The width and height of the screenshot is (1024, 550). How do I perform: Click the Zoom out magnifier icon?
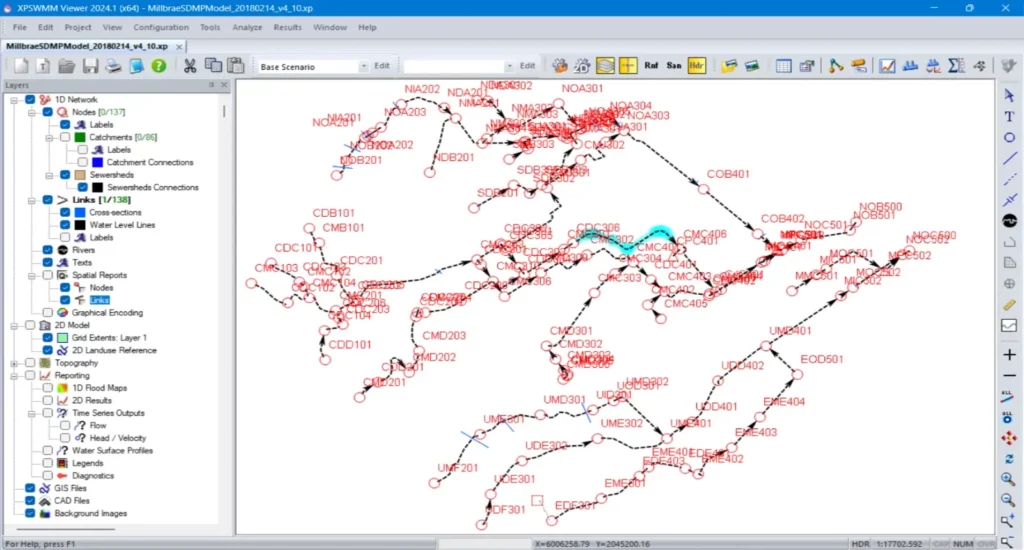1008,500
